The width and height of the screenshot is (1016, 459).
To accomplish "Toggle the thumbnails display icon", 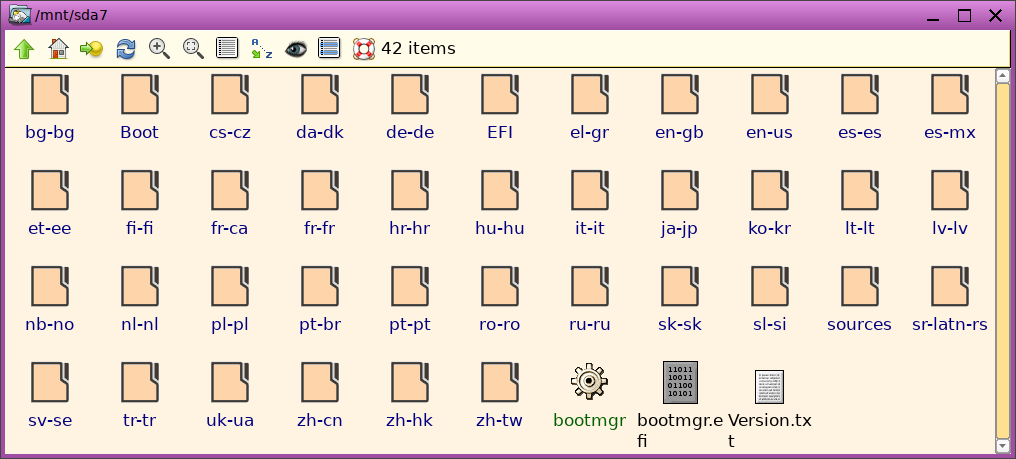I will (x=329, y=49).
